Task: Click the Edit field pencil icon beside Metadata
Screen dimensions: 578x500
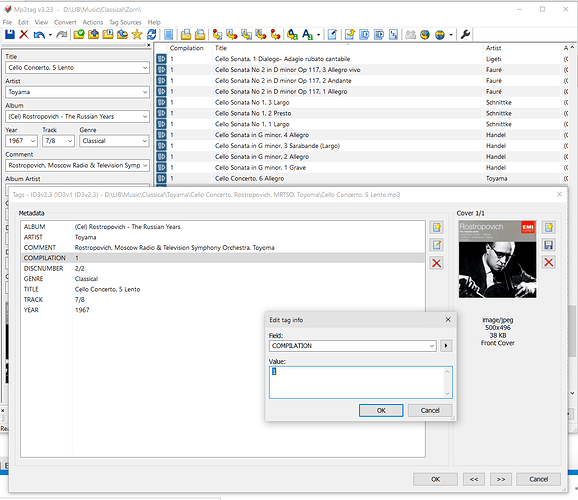Action: click(x=437, y=244)
